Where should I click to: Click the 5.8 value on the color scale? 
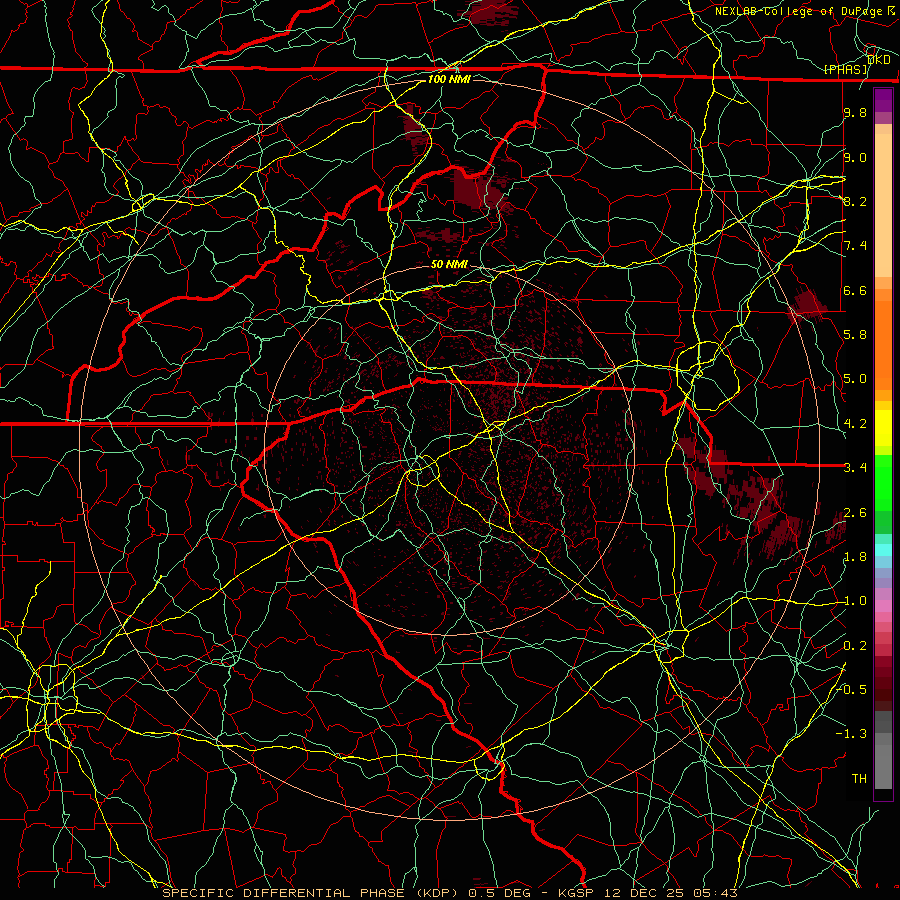tap(855, 335)
